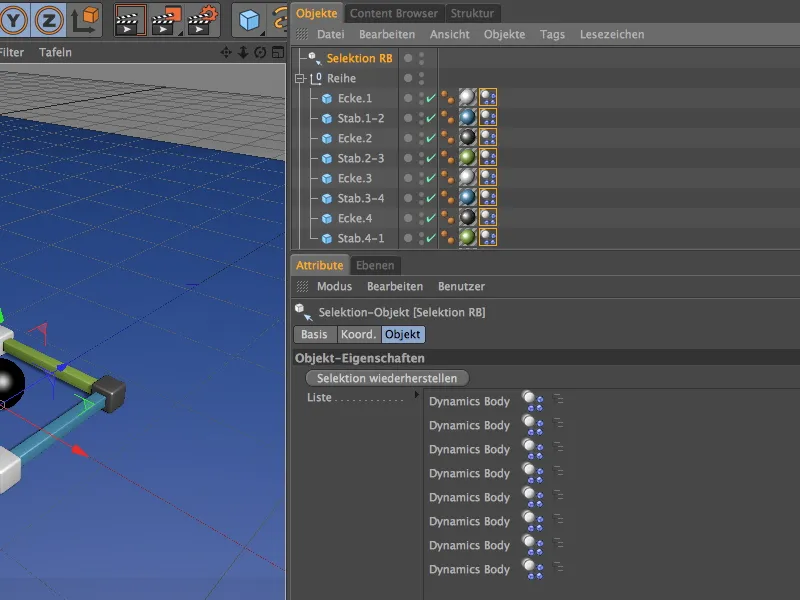
Task: Click the coordinate system cube icon
Action: tap(84, 19)
